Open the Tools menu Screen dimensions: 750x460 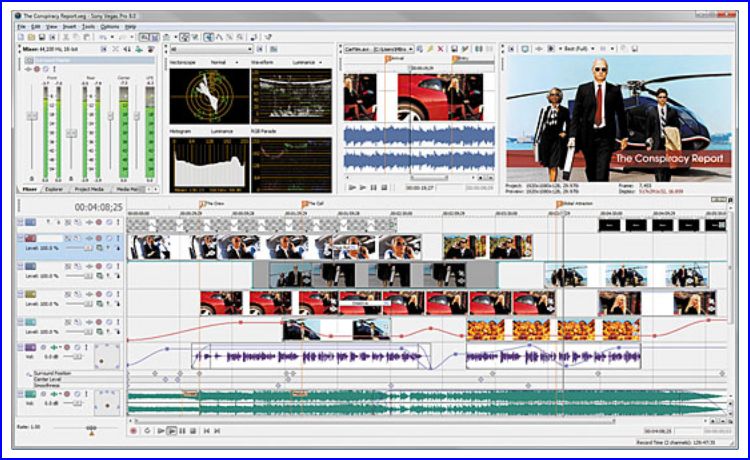pos(88,26)
